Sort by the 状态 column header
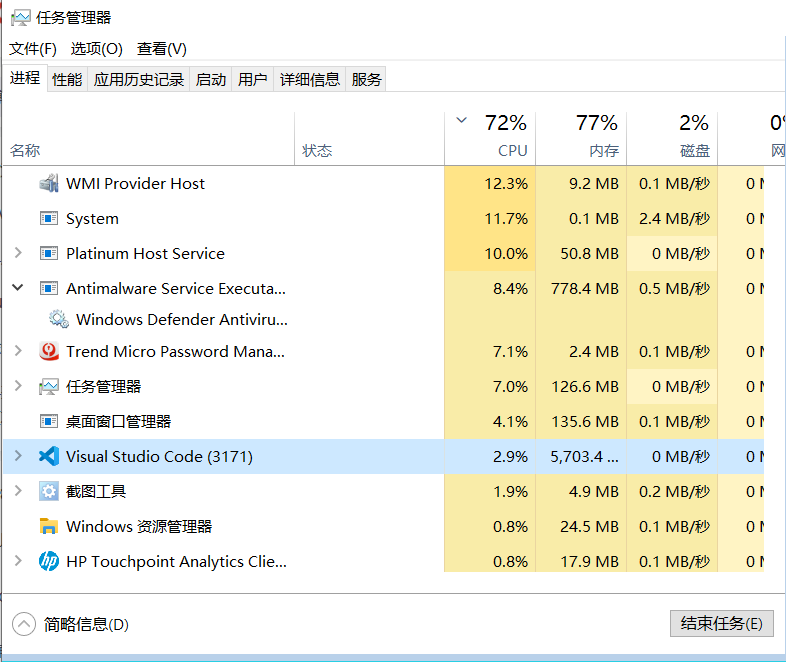The image size is (786, 662). coord(369,138)
